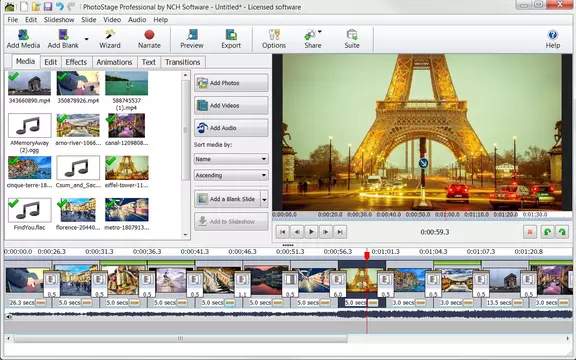Click the red X delete slide button
This screenshot has width=576, height=360.
point(530,232)
